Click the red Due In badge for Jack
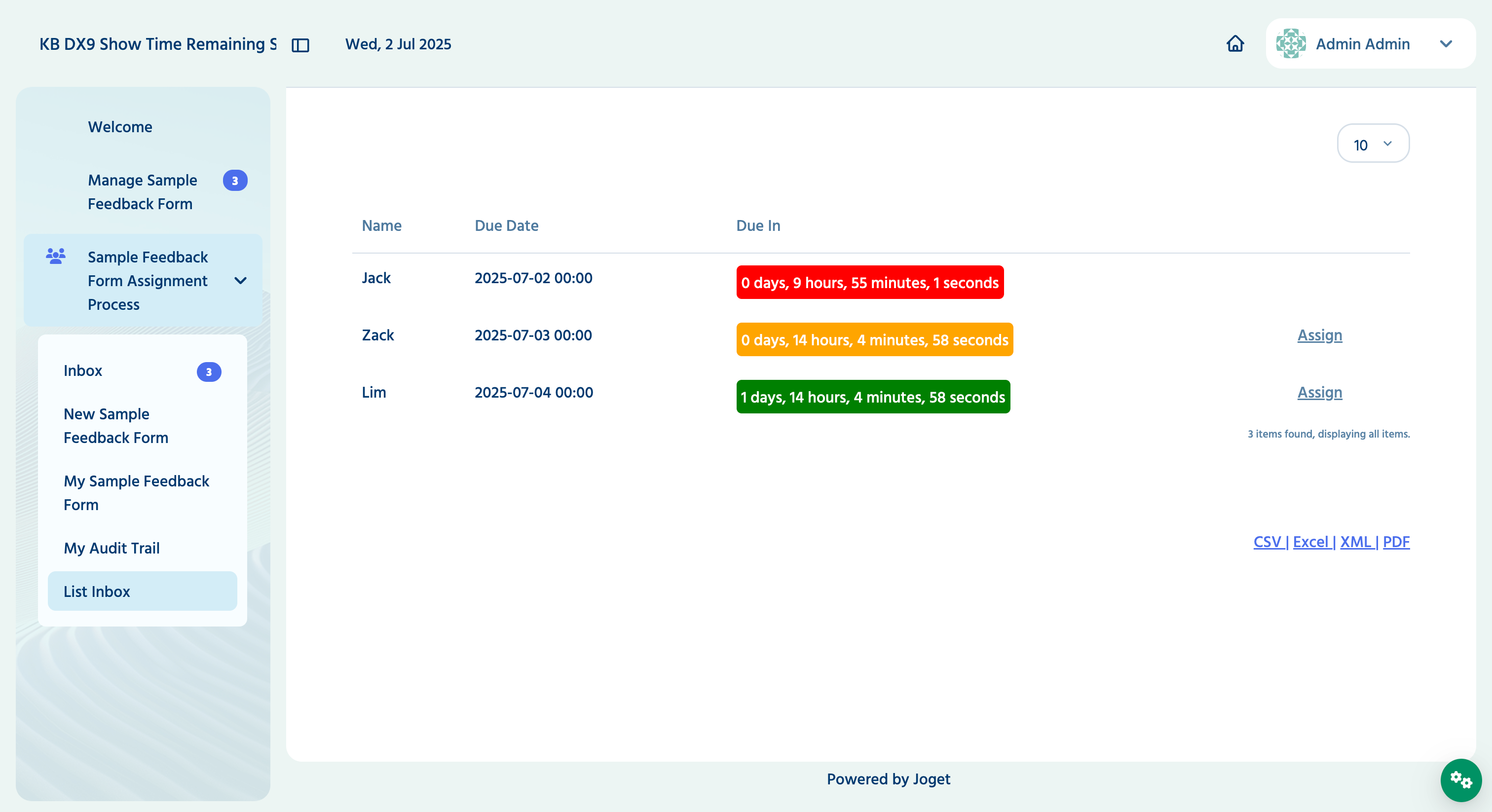Viewport: 1492px width, 812px height. pyautogui.click(x=869, y=283)
